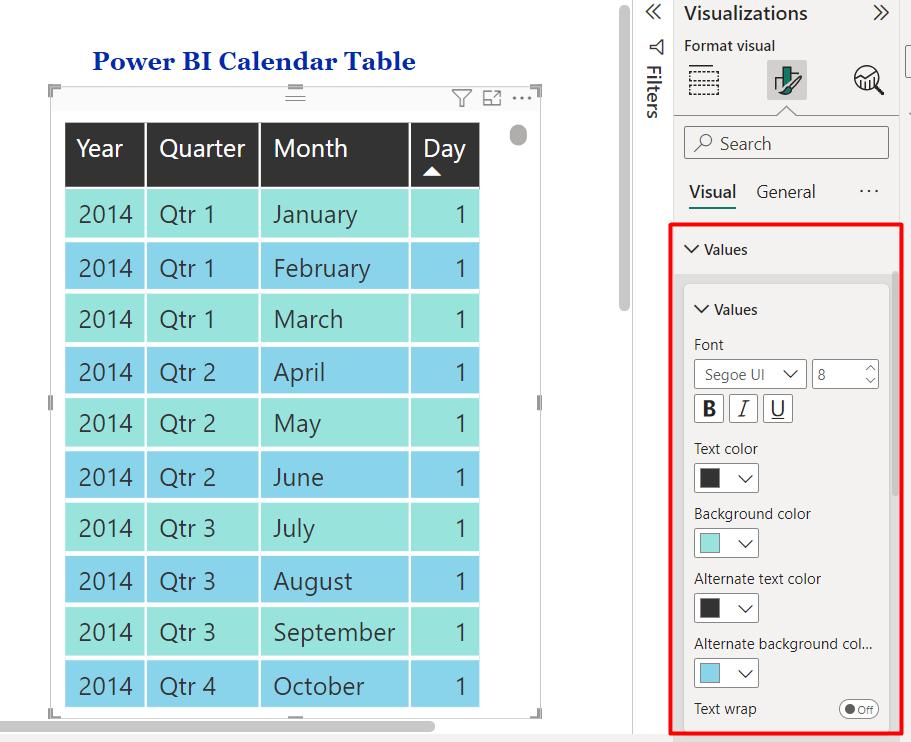Screen dimensions: 911x742
Task: Select the Qtr 4 cell
Action: (x=202, y=686)
